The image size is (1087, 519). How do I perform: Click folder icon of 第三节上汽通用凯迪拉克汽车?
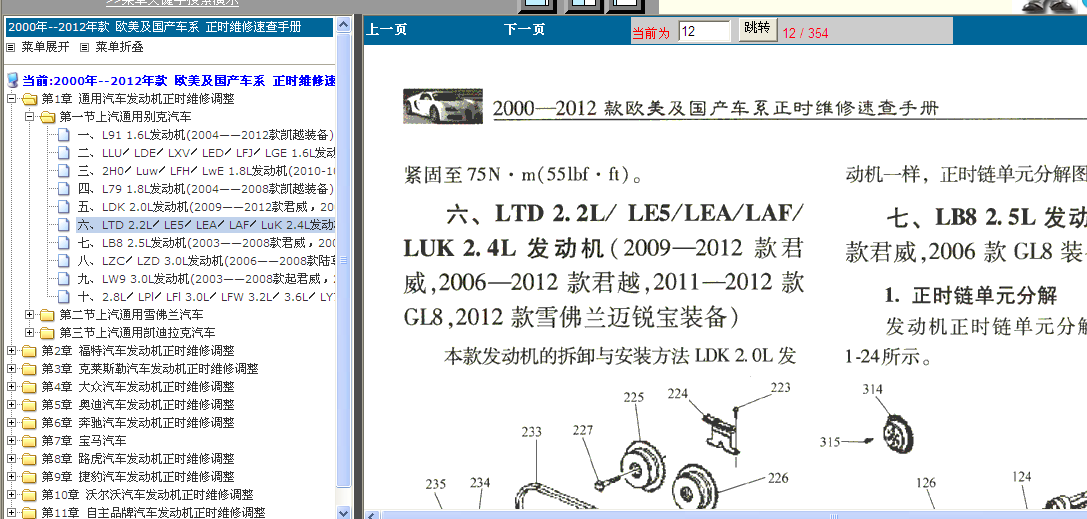click(47, 333)
